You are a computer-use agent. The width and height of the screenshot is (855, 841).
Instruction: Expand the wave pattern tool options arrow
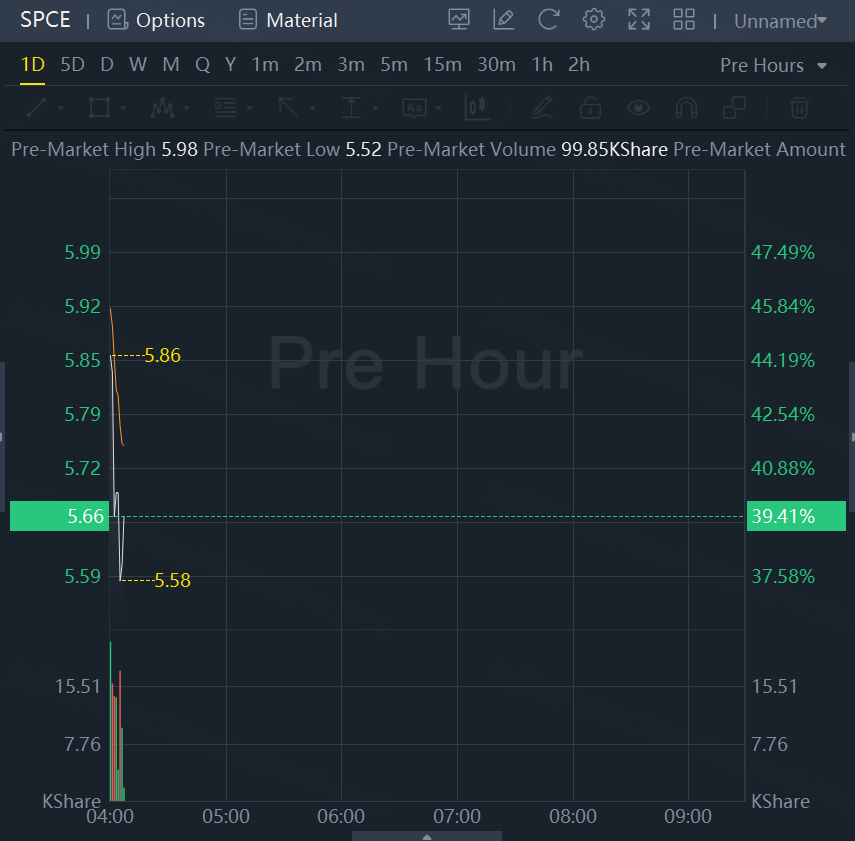click(186, 108)
